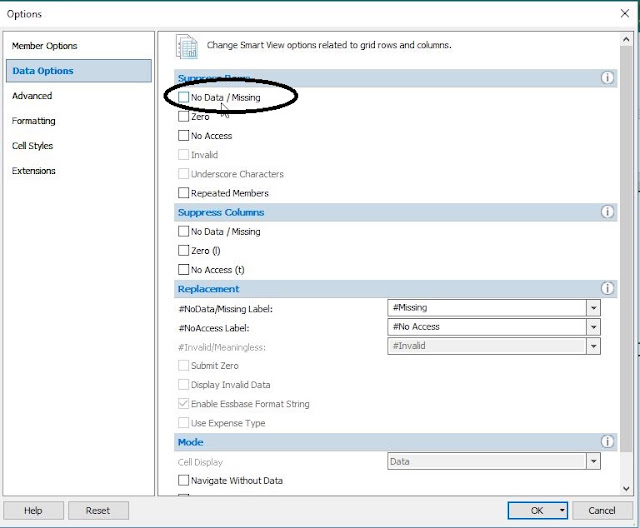Open info icon for Mode section
Image resolution: width=640 pixels, height=528 pixels.
point(607,441)
